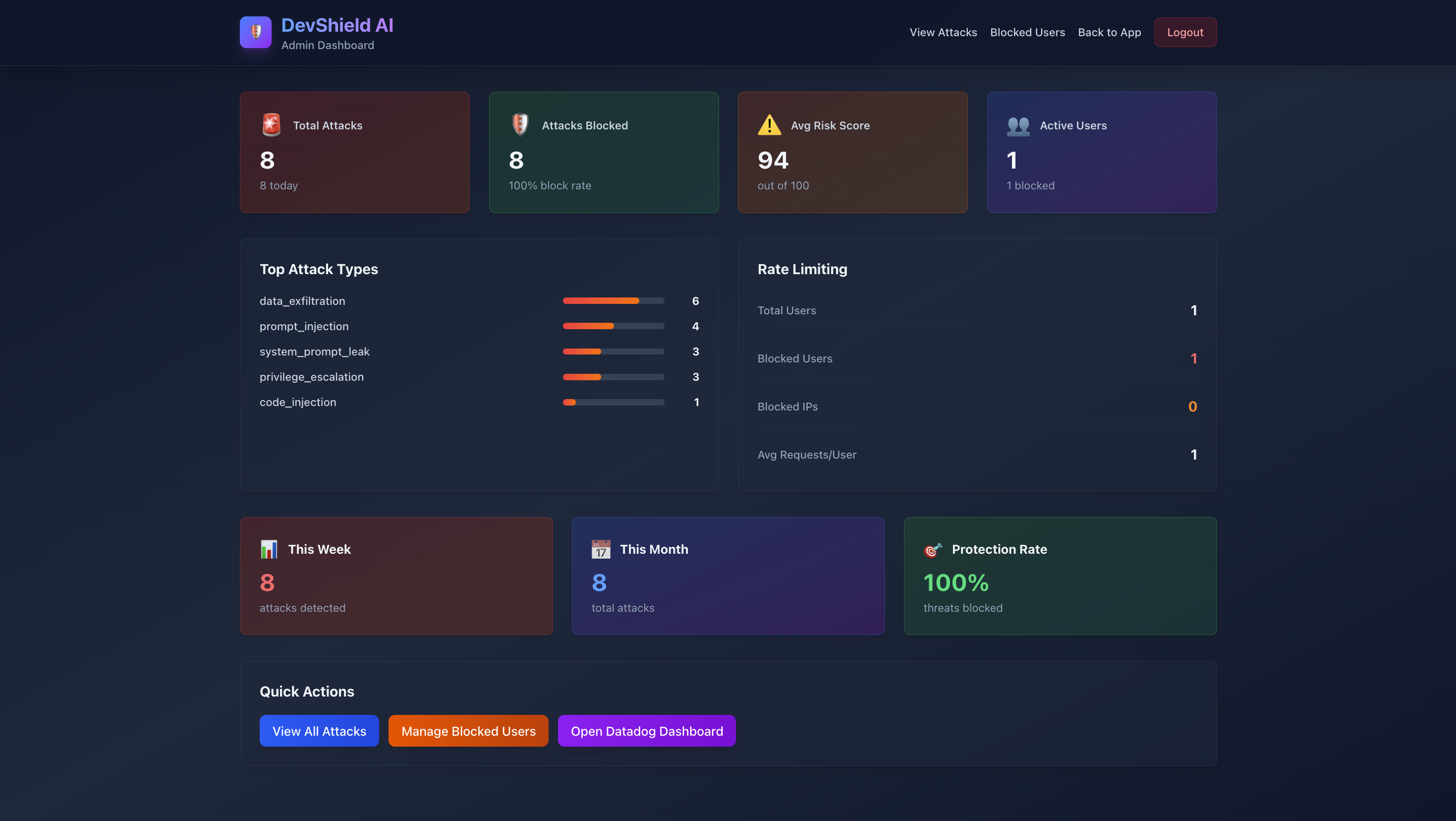Click the warning triangle on Avg Risk Score
Image resolution: width=1456 pixels, height=821 pixels.
click(769, 125)
